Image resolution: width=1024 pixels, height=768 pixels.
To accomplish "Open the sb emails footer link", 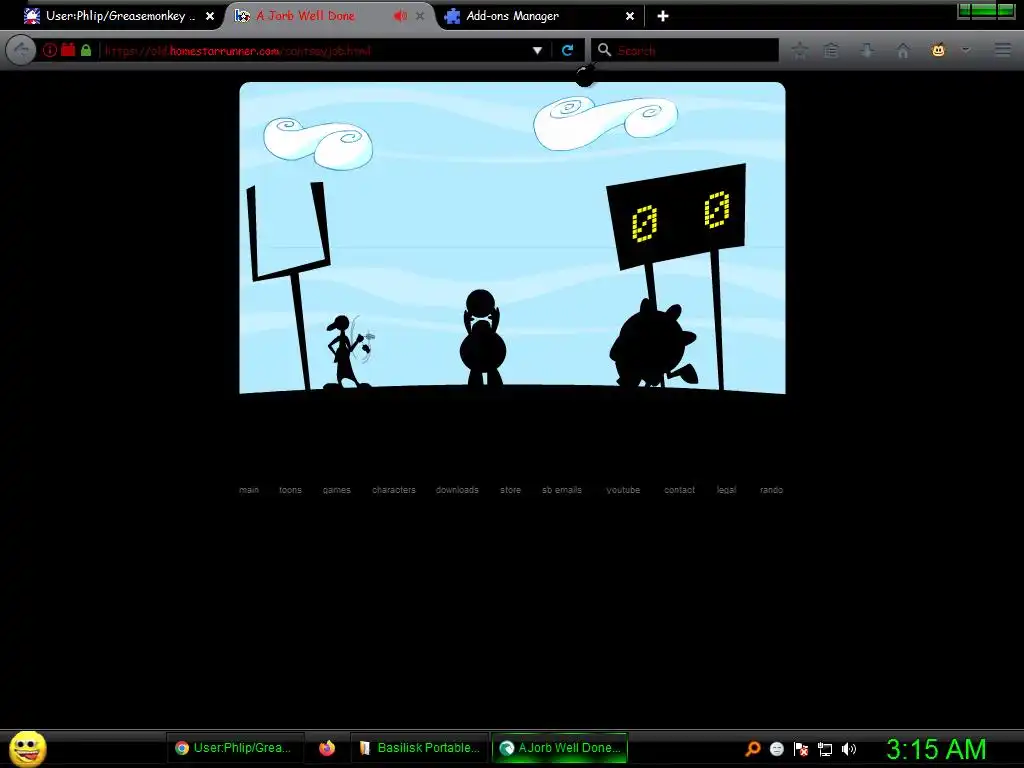I will (562, 490).
